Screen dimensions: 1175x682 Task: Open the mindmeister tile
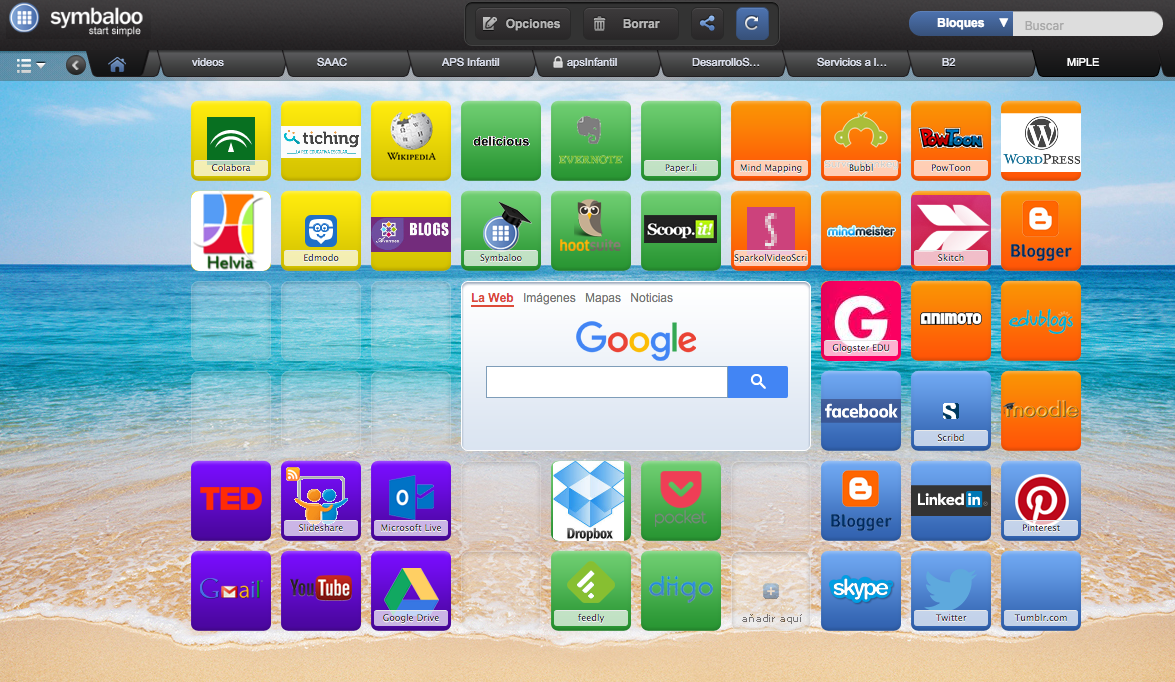pos(860,231)
